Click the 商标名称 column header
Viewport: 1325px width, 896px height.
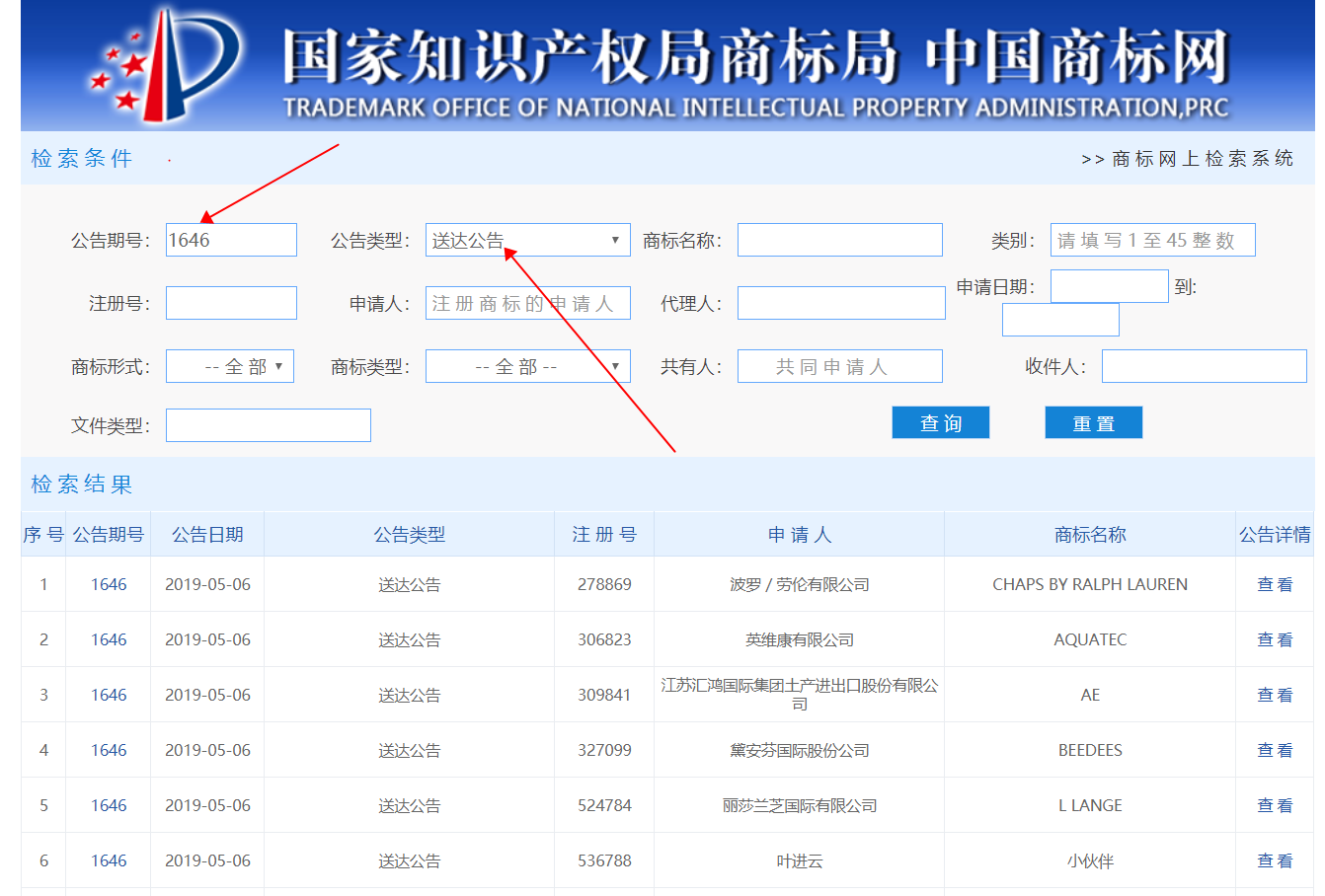pyautogui.click(x=1090, y=534)
